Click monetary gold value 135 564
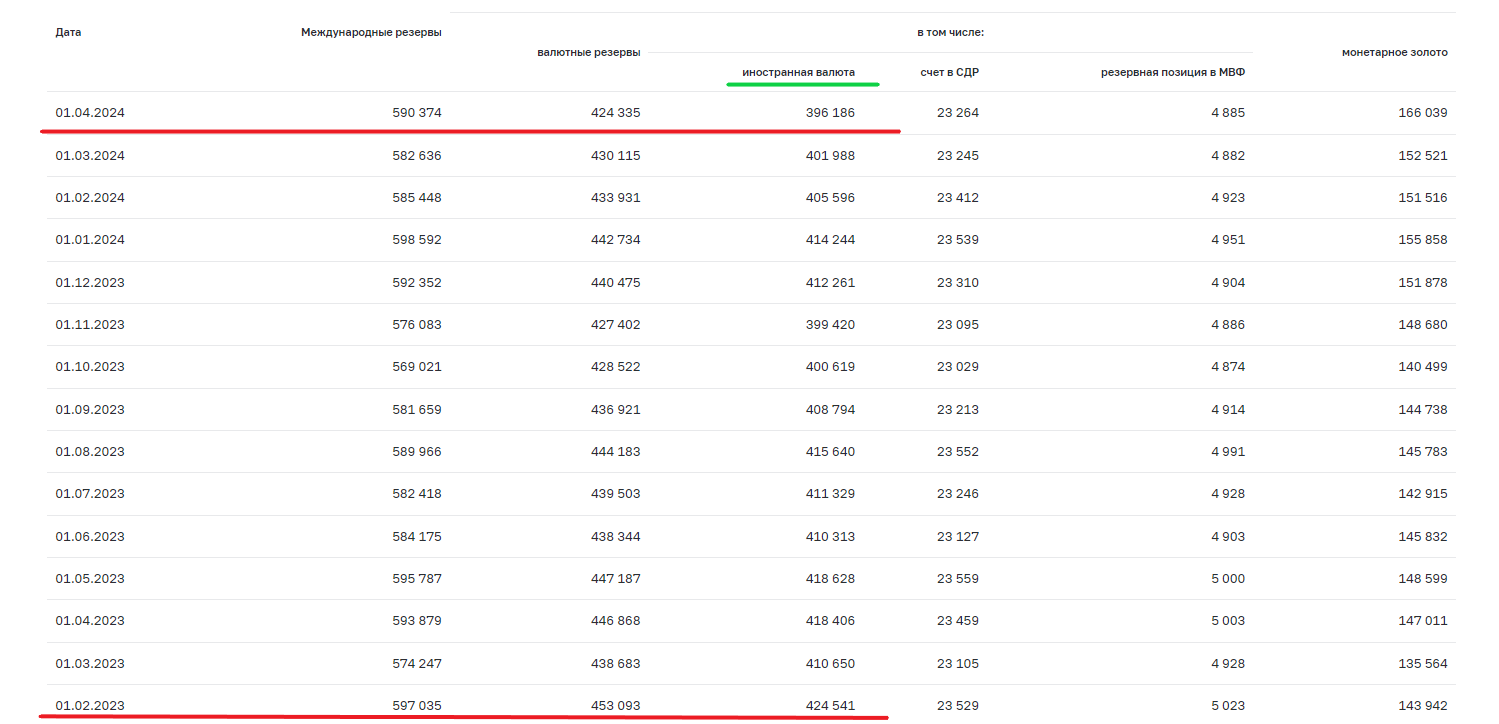The width and height of the screenshot is (1499, 724). (x=1422, y=664)
